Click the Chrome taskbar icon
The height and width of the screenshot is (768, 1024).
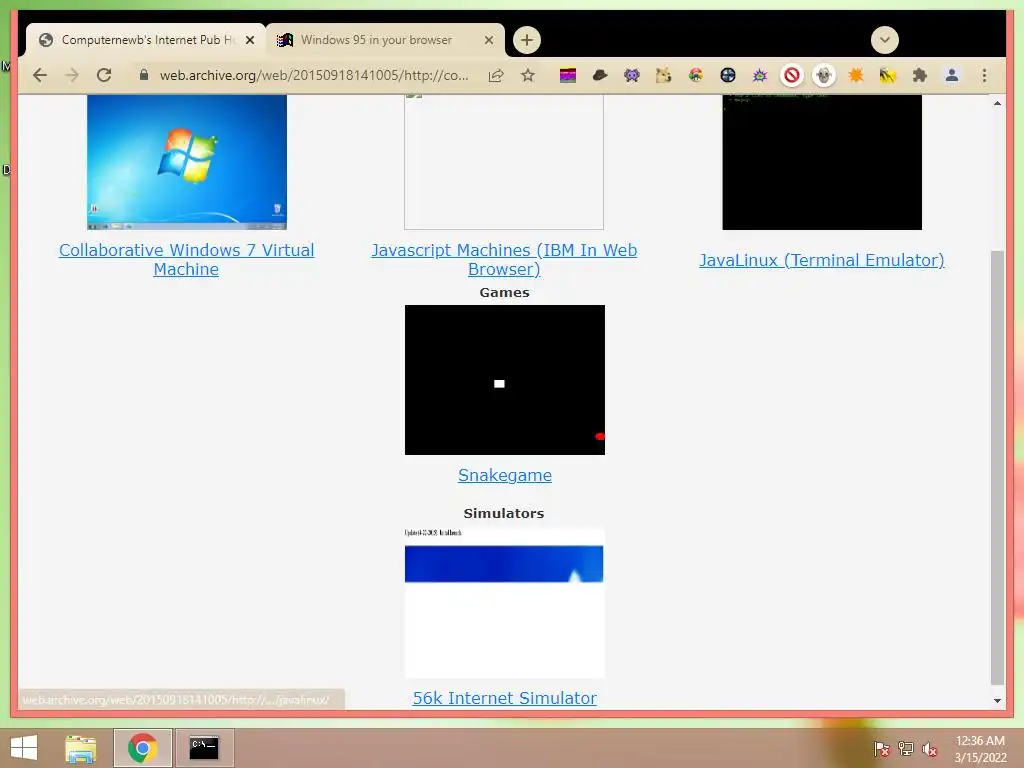[143, 748]
